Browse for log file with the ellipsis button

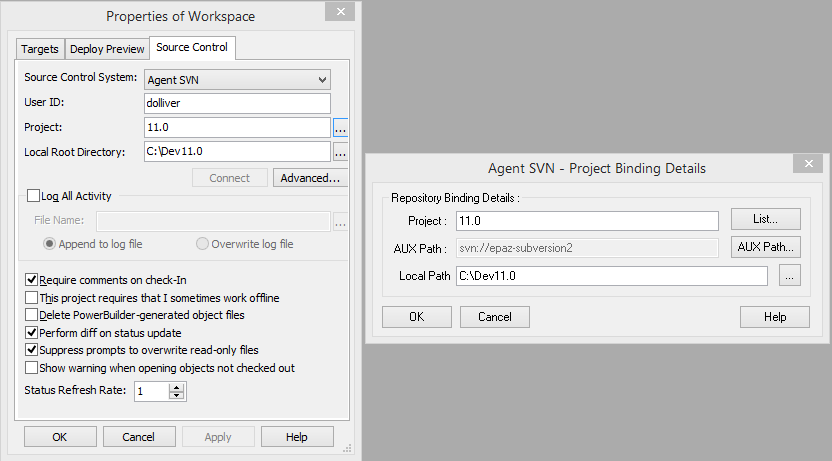pyautogui.click(x=340, y=222)
